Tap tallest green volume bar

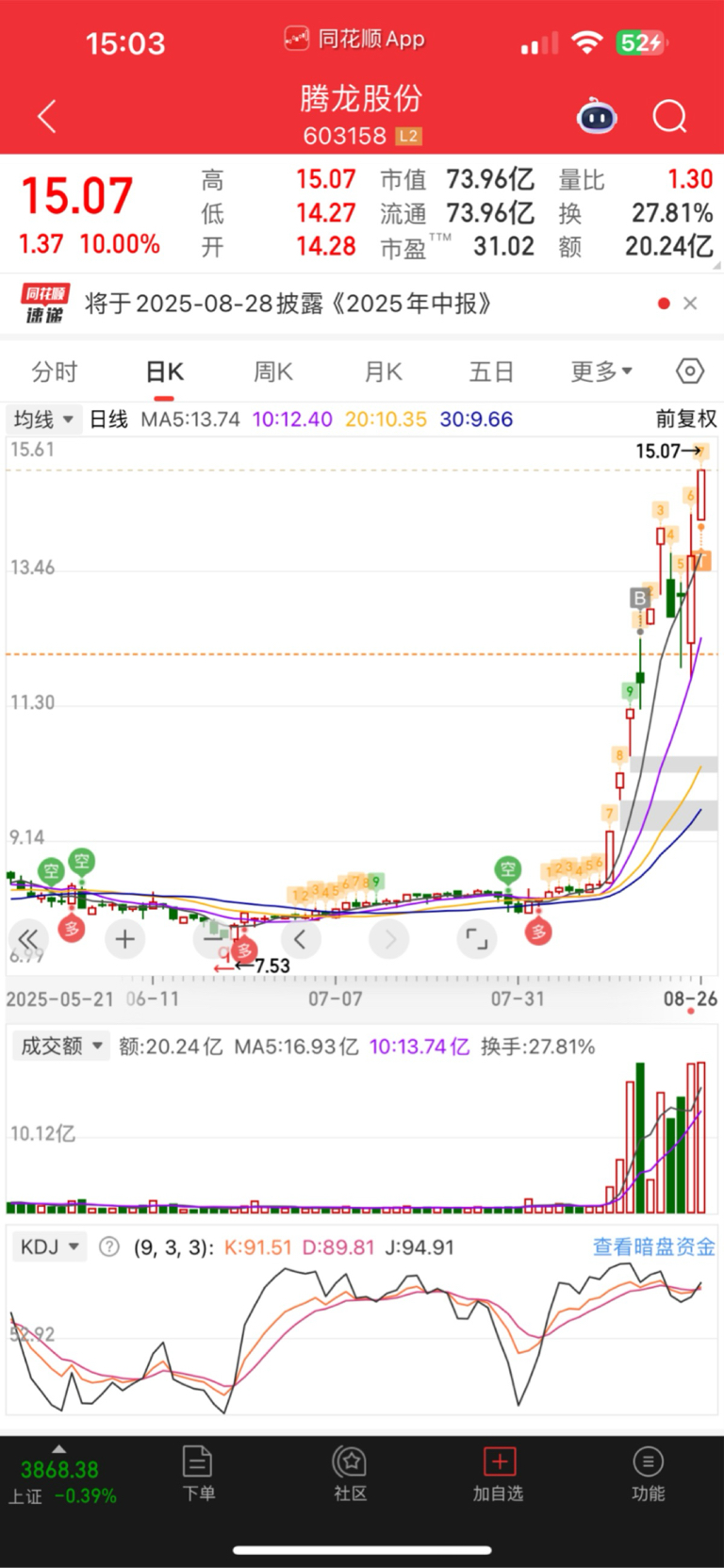(641, 1137)
